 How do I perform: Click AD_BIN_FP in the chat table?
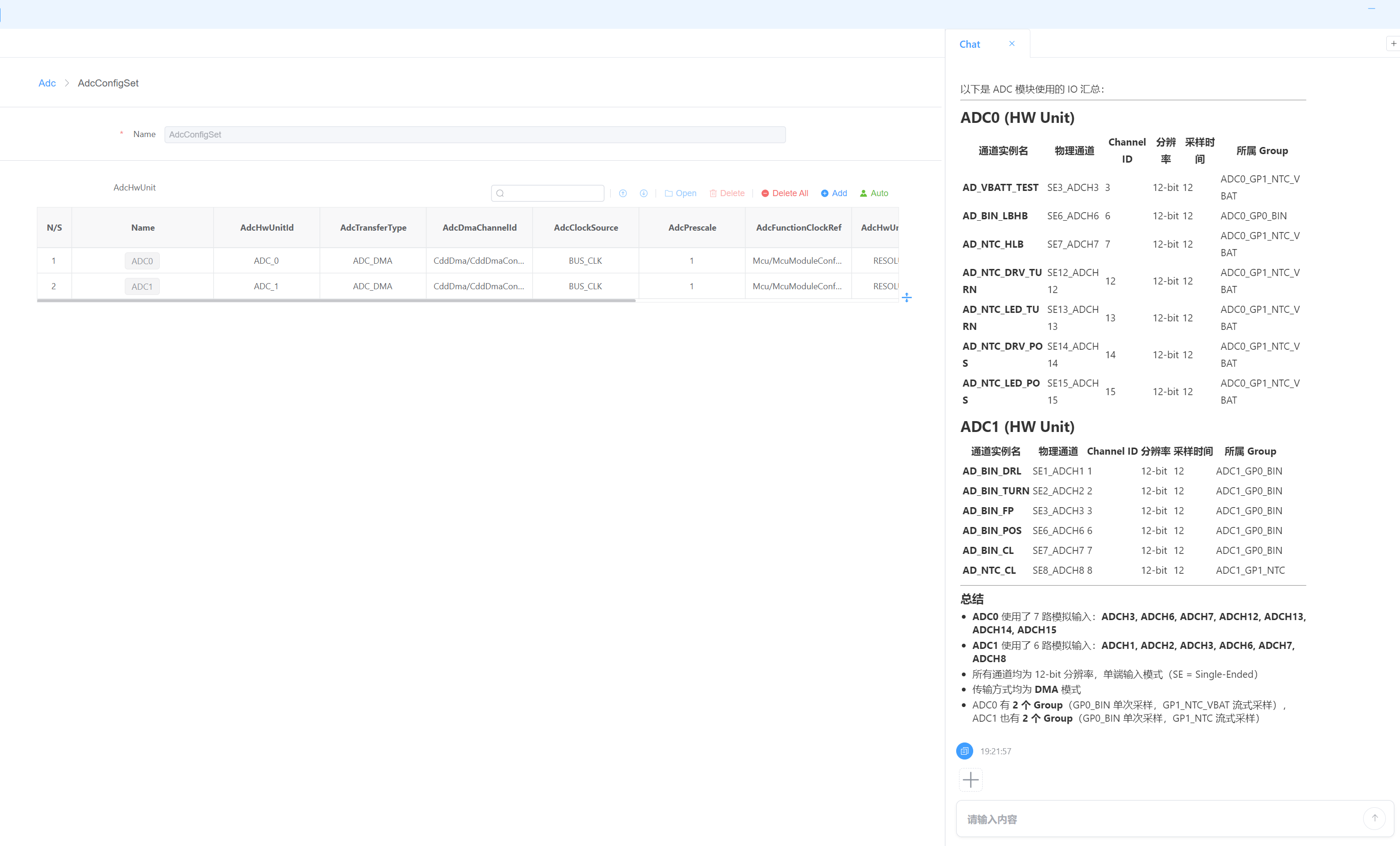987,511
